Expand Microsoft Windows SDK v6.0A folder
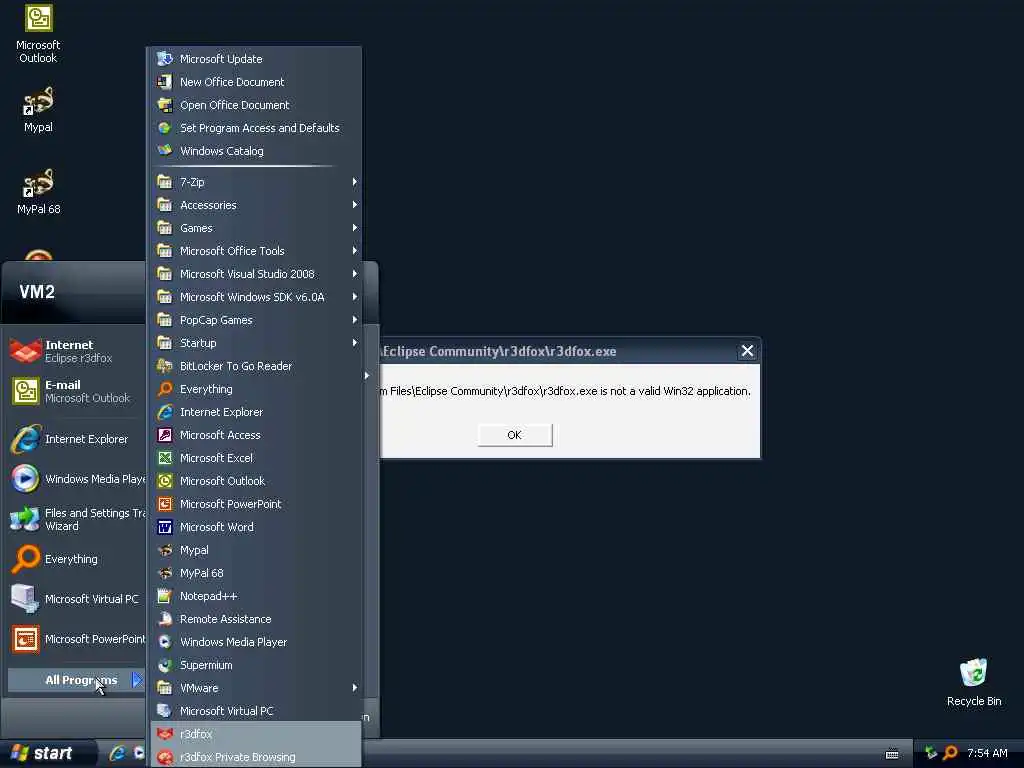 pos(255,297)
